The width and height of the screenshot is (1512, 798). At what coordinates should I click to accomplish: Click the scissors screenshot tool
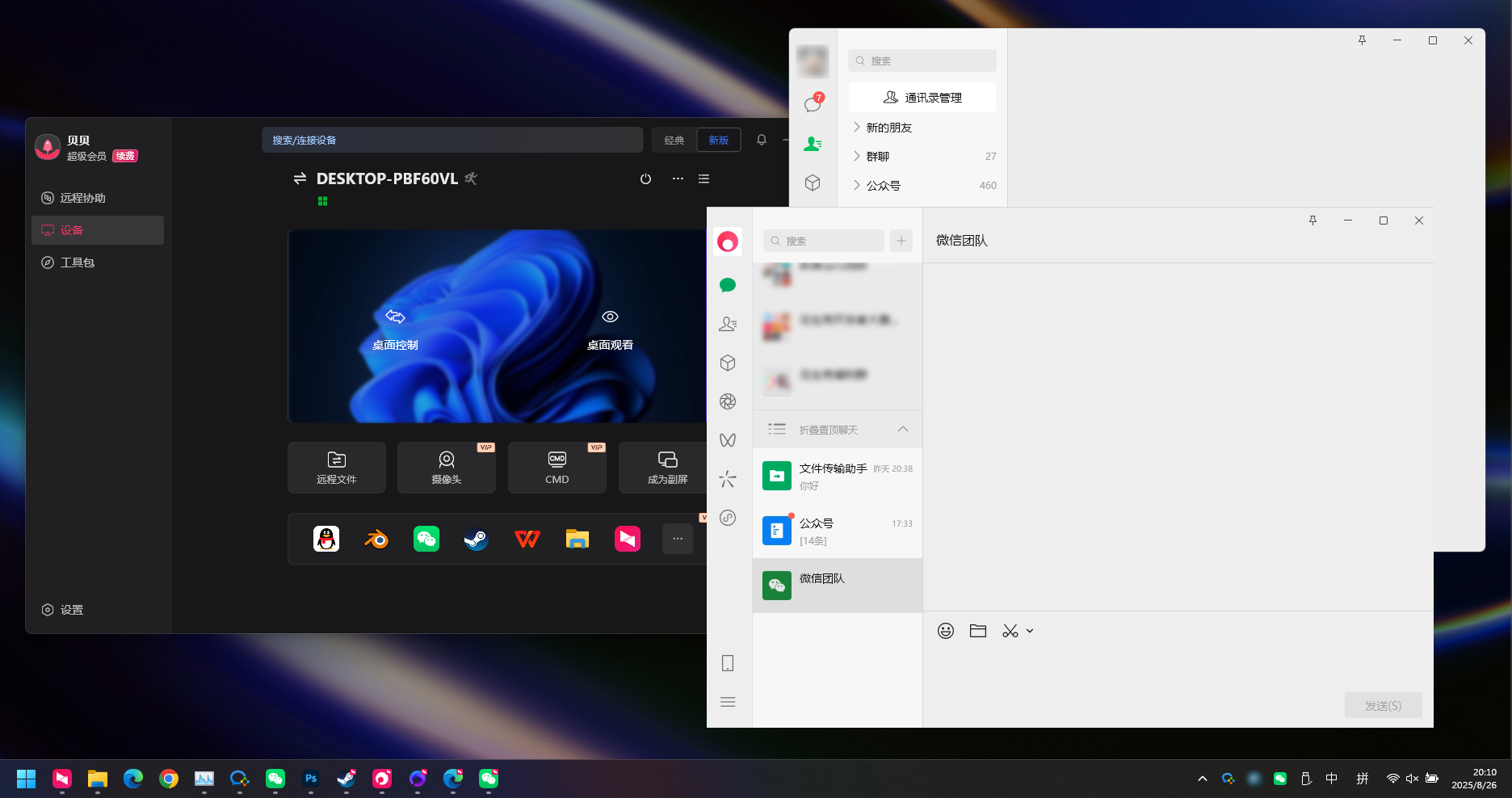(x=1010, y=631)
